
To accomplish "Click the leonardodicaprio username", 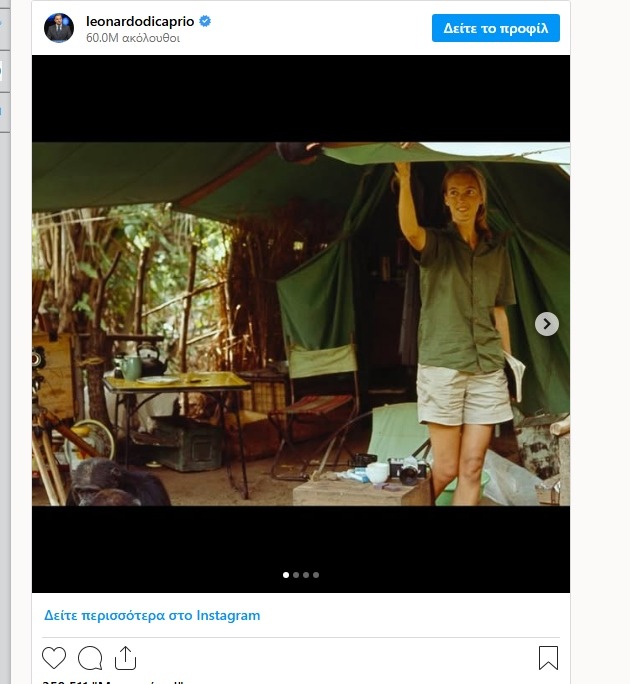I will pyautogui.click(x=140, y=21).
